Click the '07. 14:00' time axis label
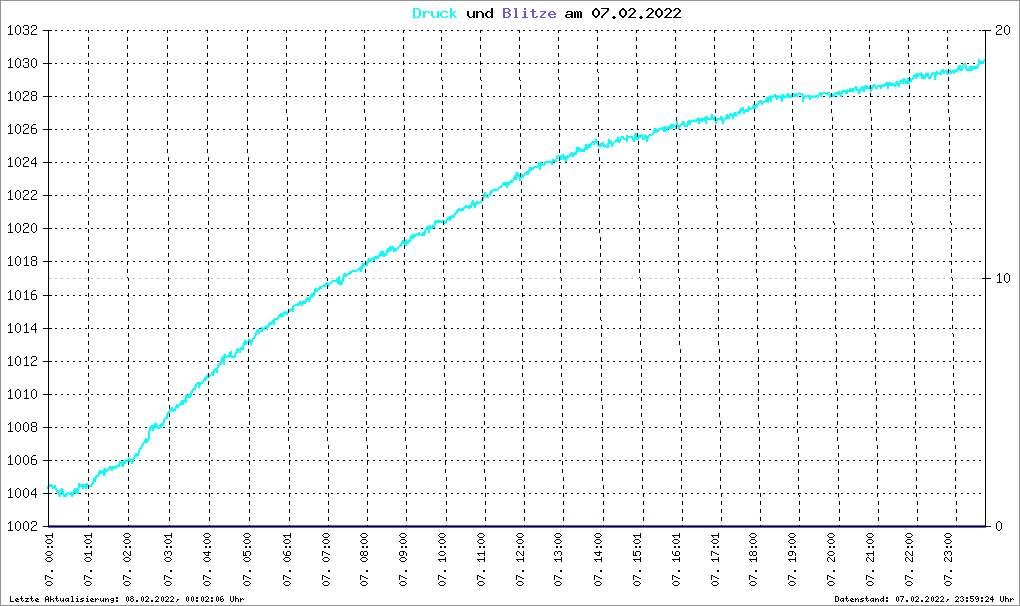Image resolution: width=1020 pixels, height=606 pixels. pyautogui.click(x=598, y=560)
